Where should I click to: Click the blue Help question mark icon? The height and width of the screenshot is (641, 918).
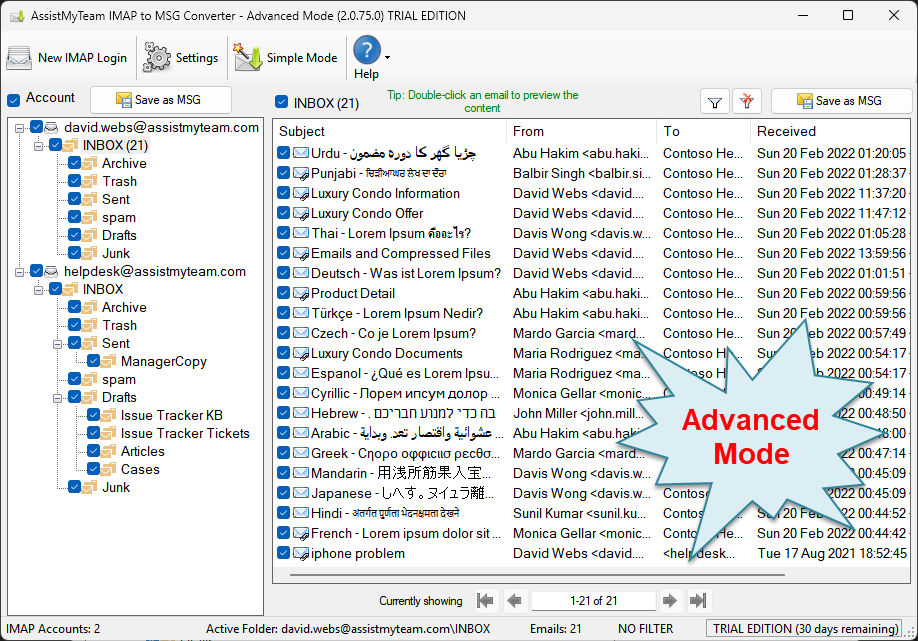click(367, 50)
